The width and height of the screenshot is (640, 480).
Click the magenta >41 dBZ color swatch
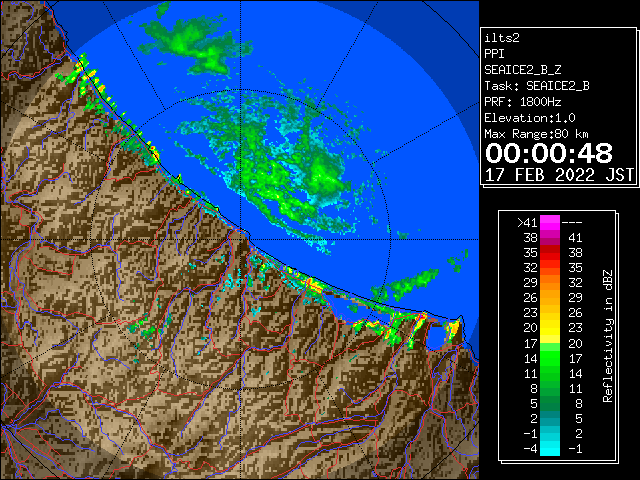(x=550, y=223)
